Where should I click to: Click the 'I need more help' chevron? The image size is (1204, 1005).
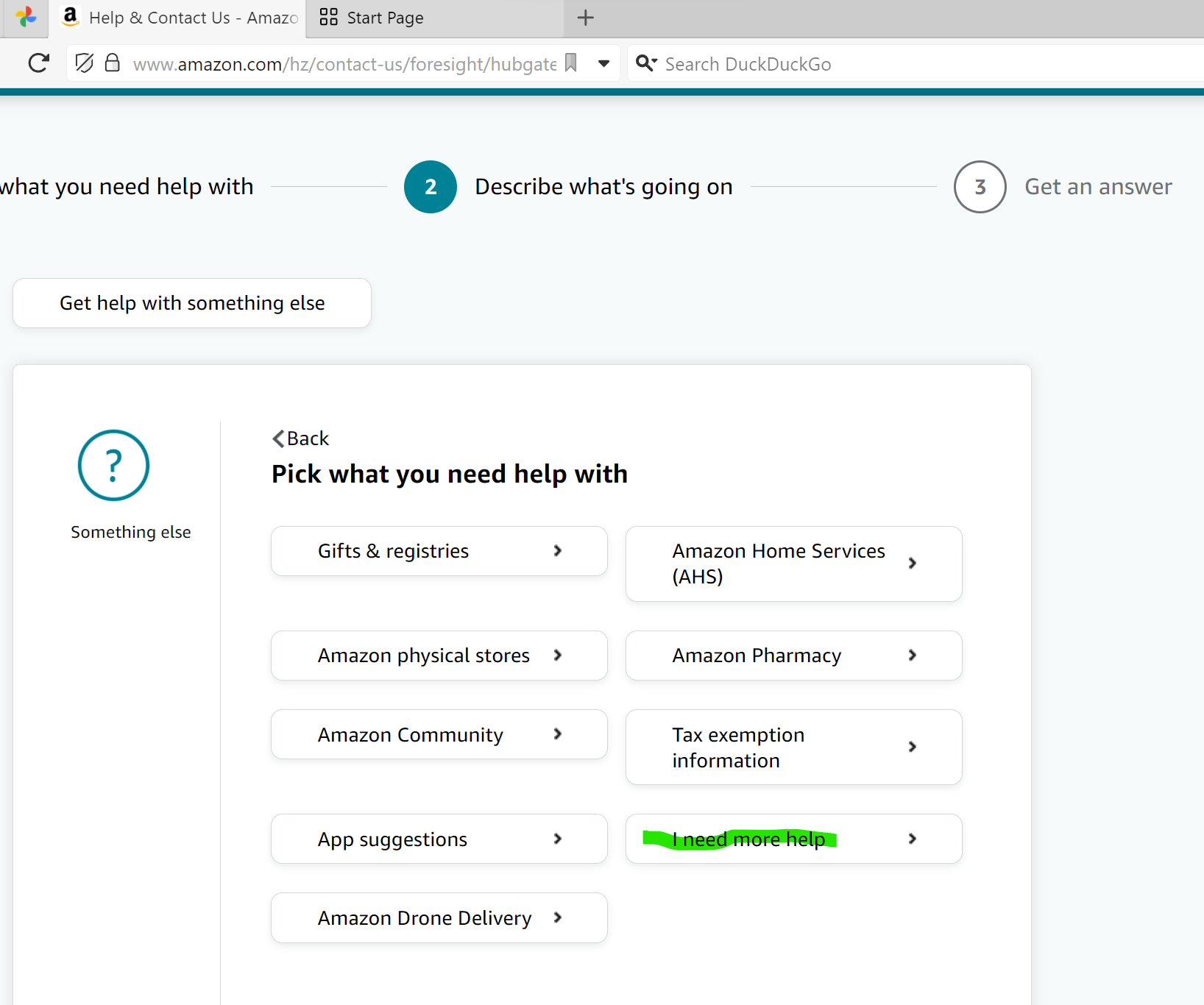pos(913,839)
